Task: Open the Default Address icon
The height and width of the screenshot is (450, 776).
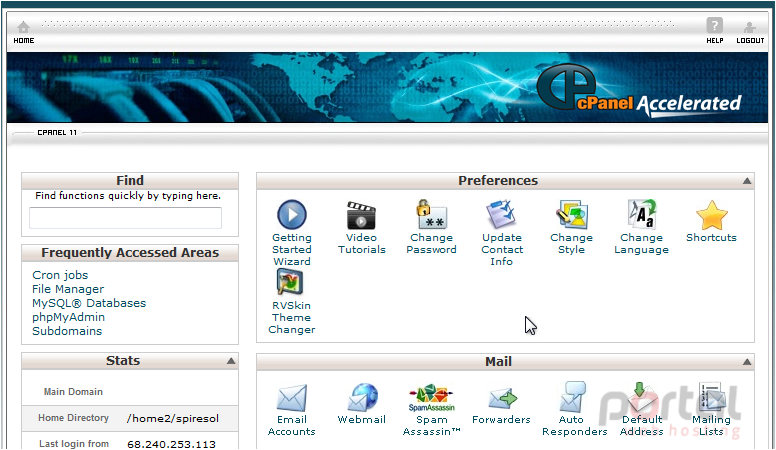Action: (x=642, y=397)
